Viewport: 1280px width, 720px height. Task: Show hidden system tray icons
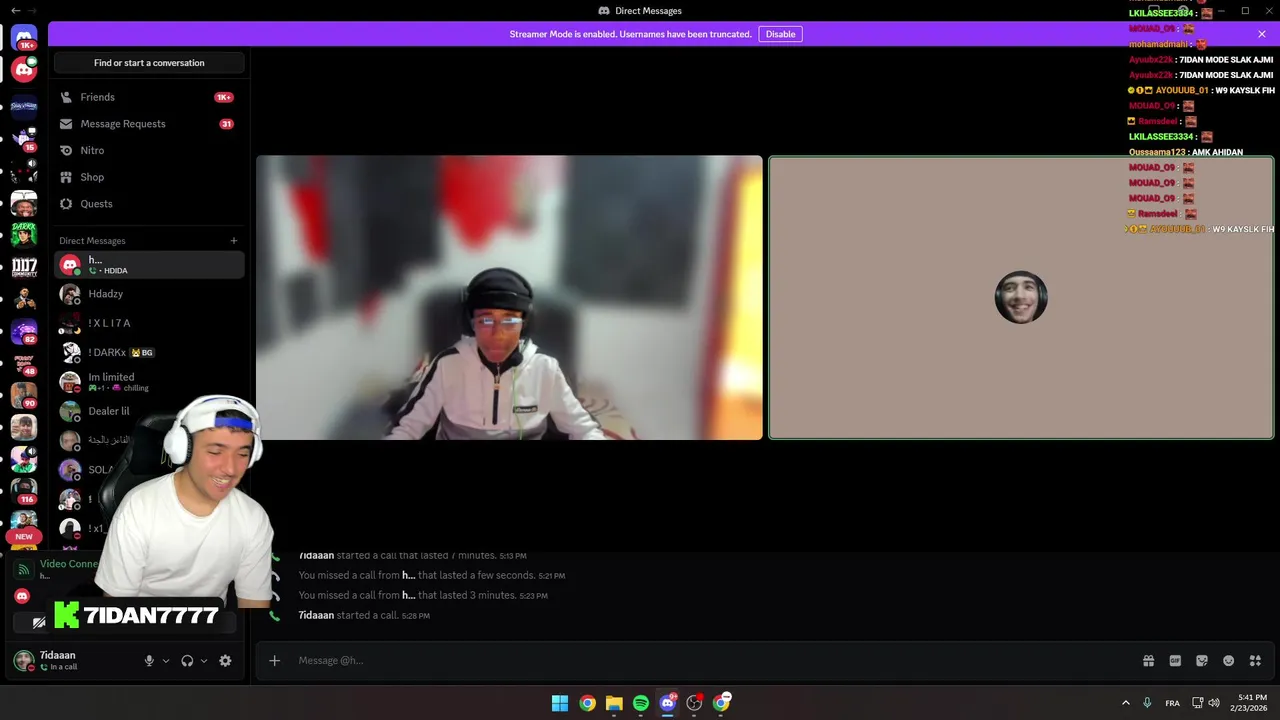1125,703
